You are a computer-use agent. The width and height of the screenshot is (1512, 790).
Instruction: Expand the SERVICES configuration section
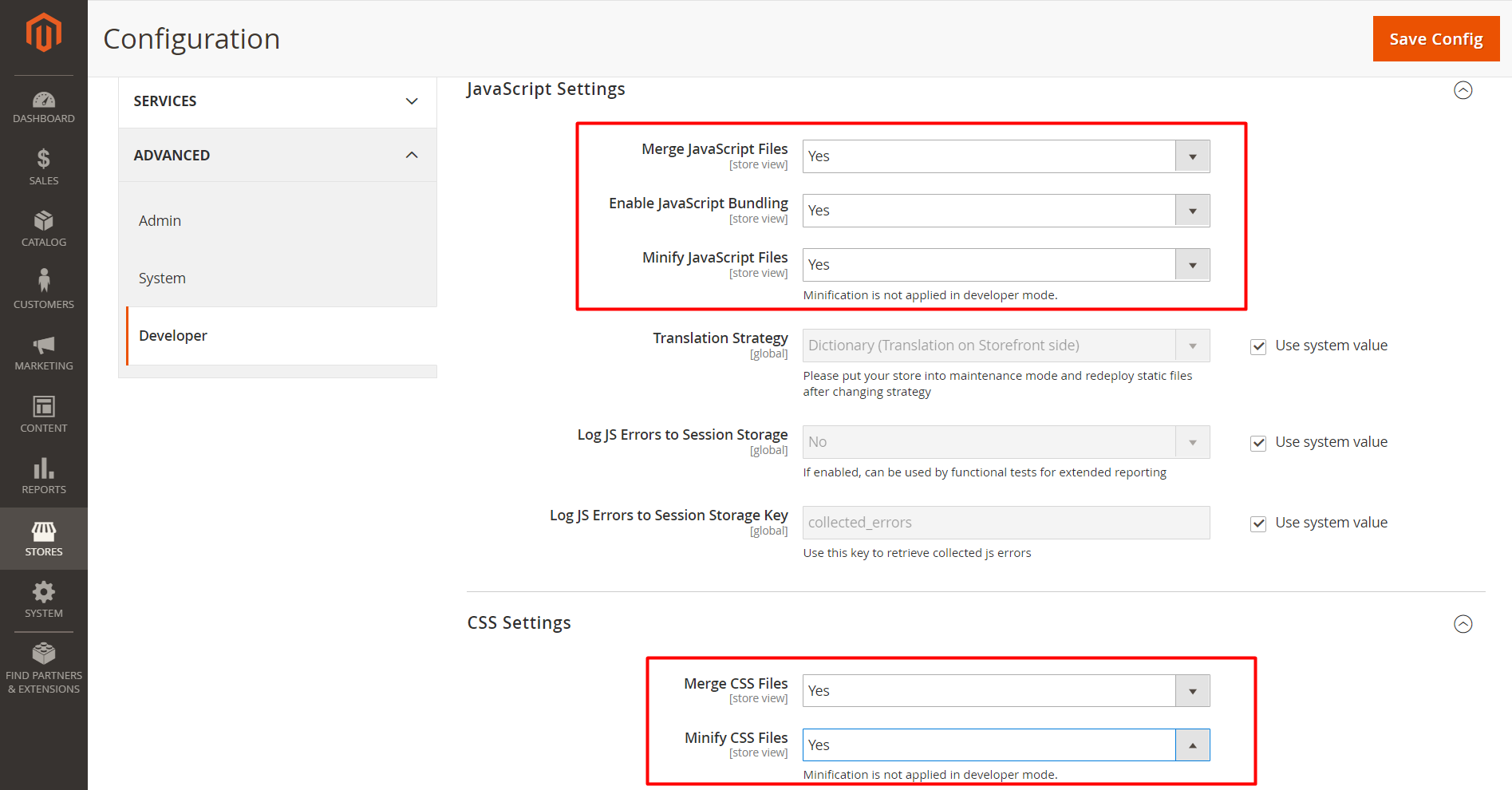[276, 101]
